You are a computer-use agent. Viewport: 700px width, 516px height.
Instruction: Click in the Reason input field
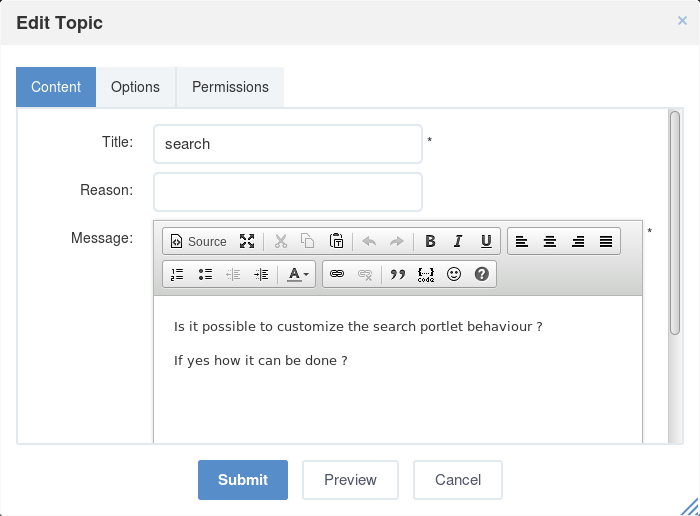click(x=288, y=192)
